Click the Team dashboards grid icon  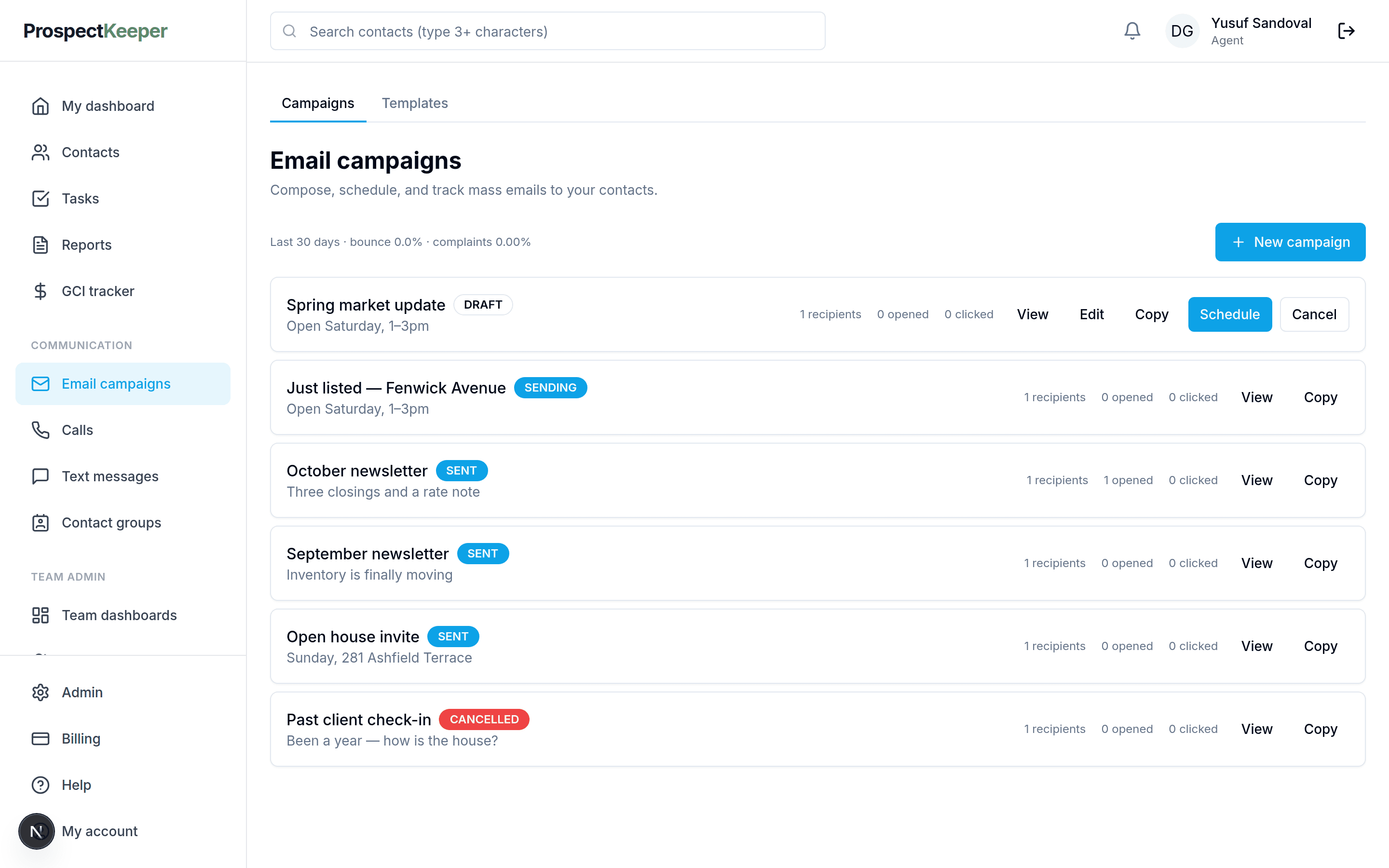point(40,615)
